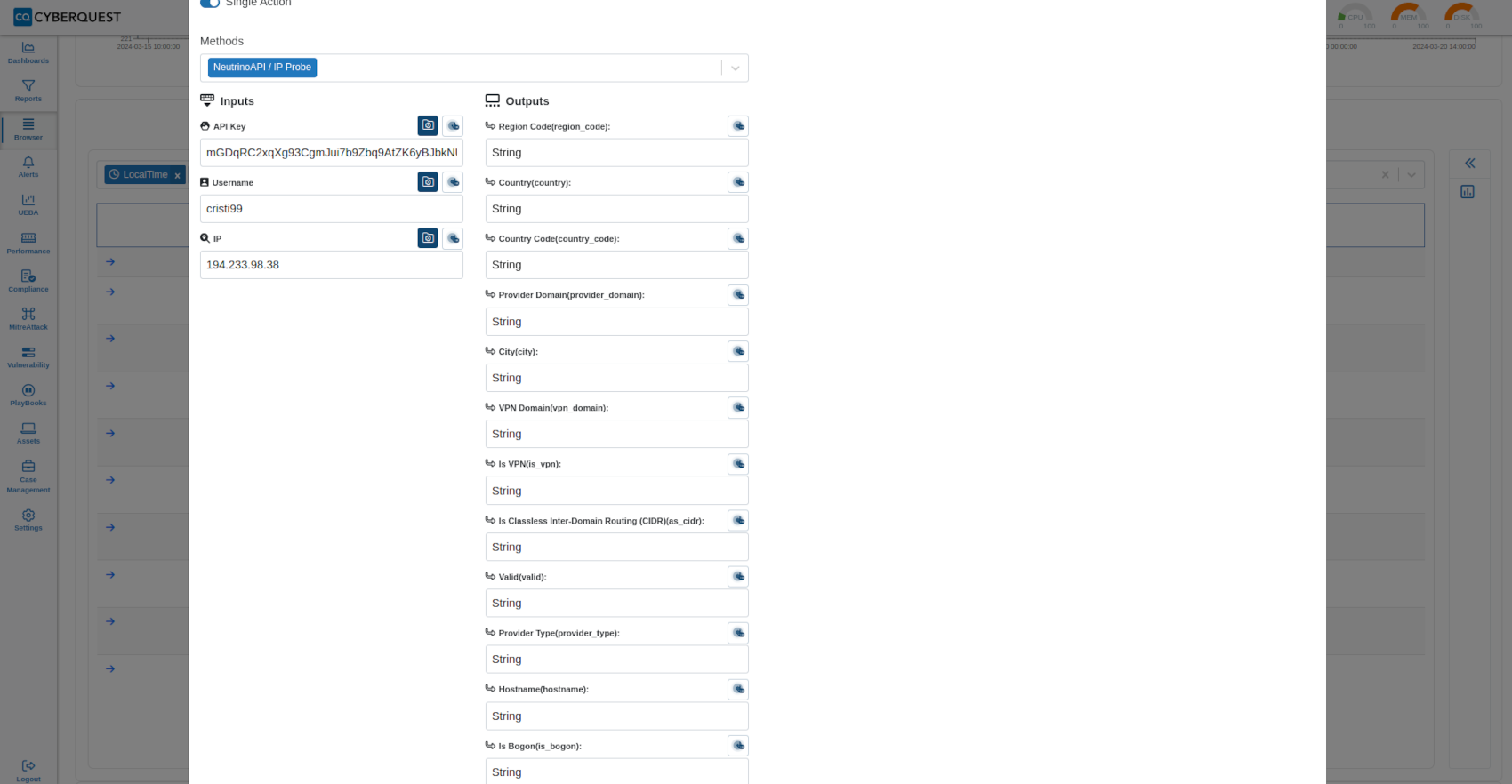Open Reports in the sidebar

click(x=28, y=91)
